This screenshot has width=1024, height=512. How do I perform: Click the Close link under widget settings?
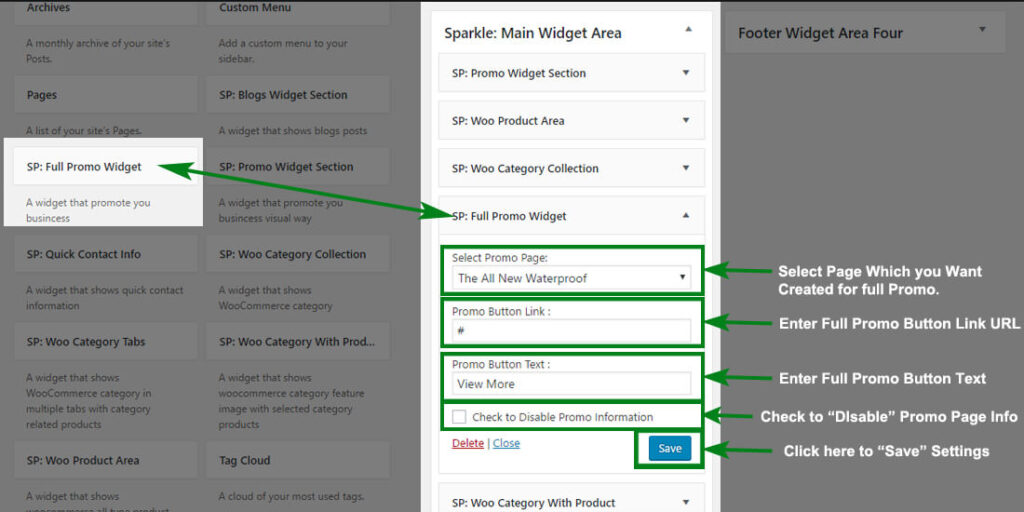tap(506, 443)
